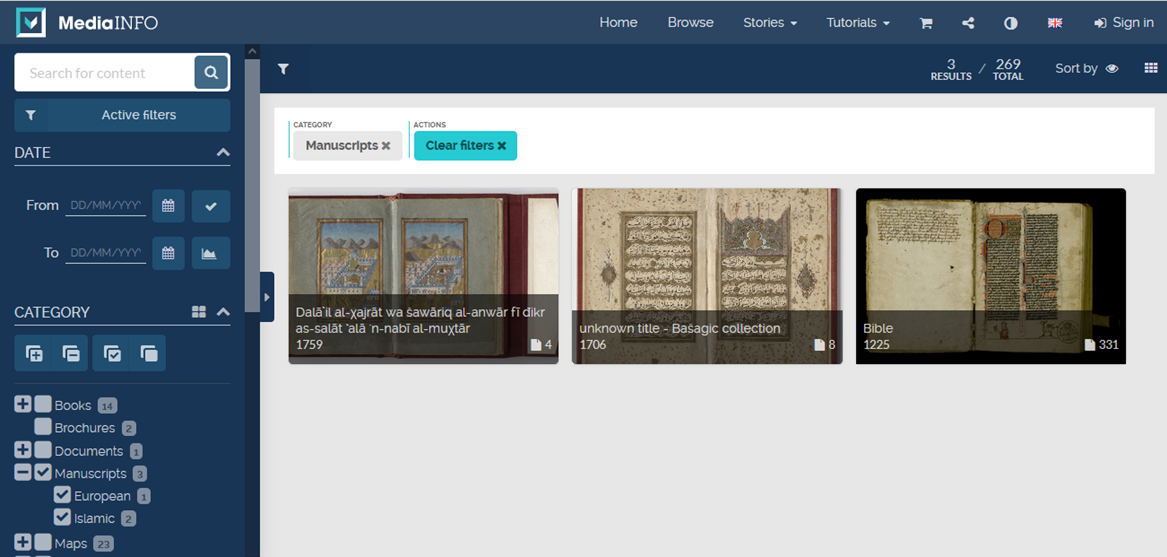Sign in to the site
The width and height of the screenshot is (1167, 557).
click(x=1124, y=22)
